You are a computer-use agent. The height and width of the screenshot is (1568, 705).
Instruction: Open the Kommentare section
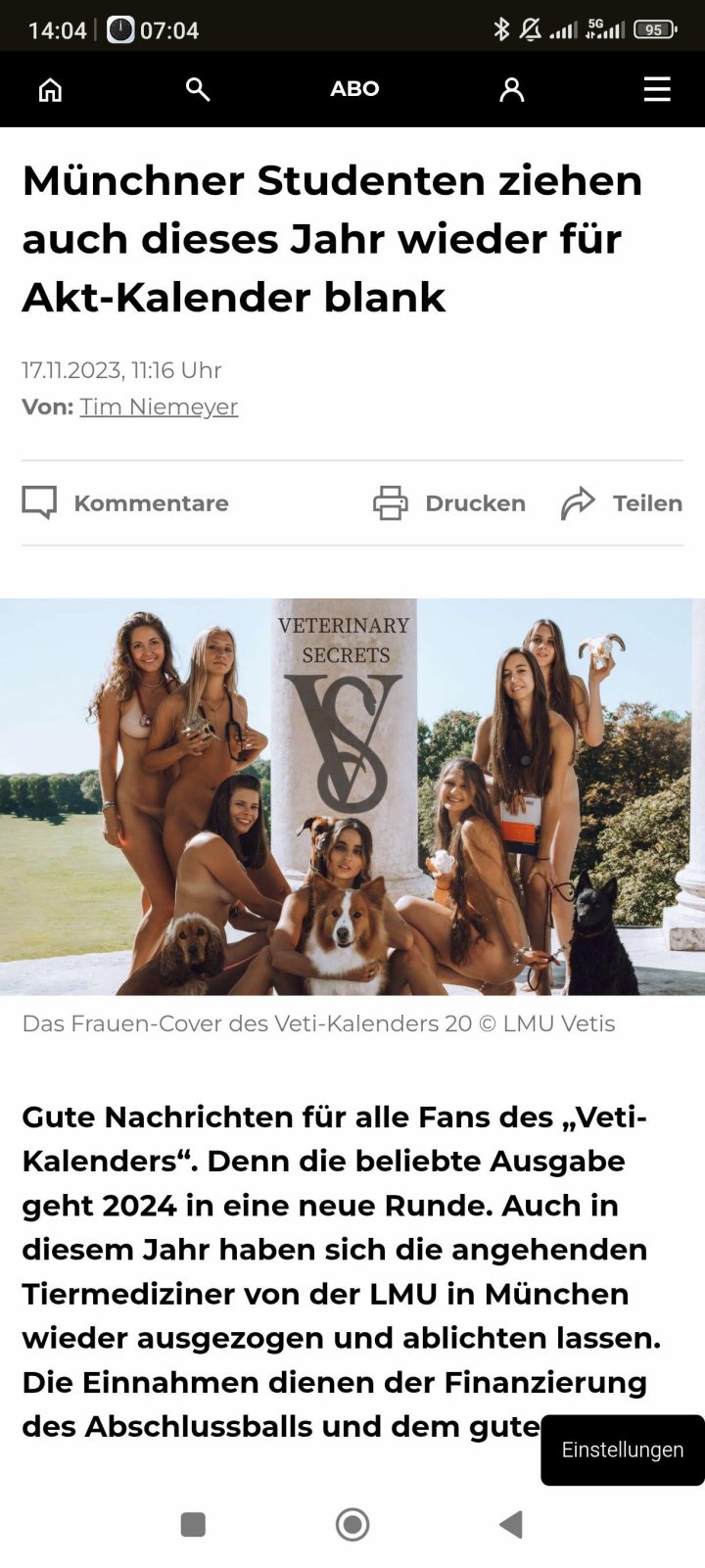pyautogui.click(x=151, y=503)
